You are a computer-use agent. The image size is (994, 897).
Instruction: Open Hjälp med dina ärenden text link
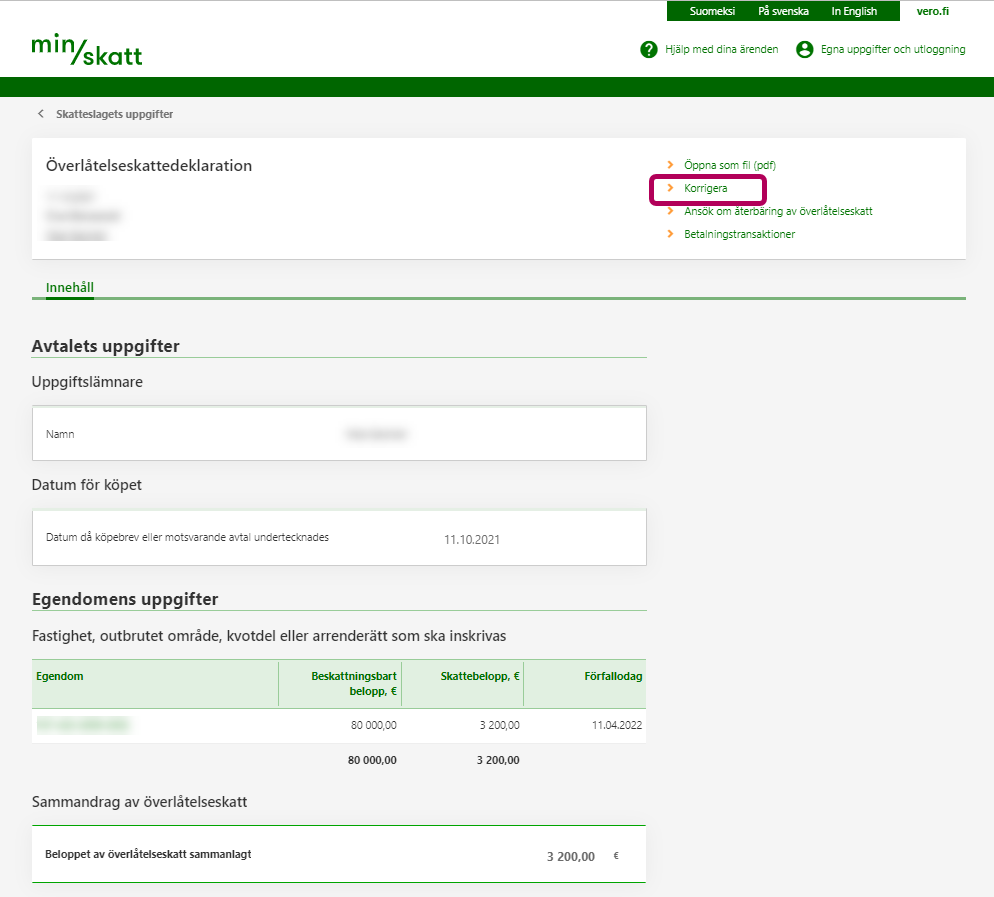click(721, 49)
